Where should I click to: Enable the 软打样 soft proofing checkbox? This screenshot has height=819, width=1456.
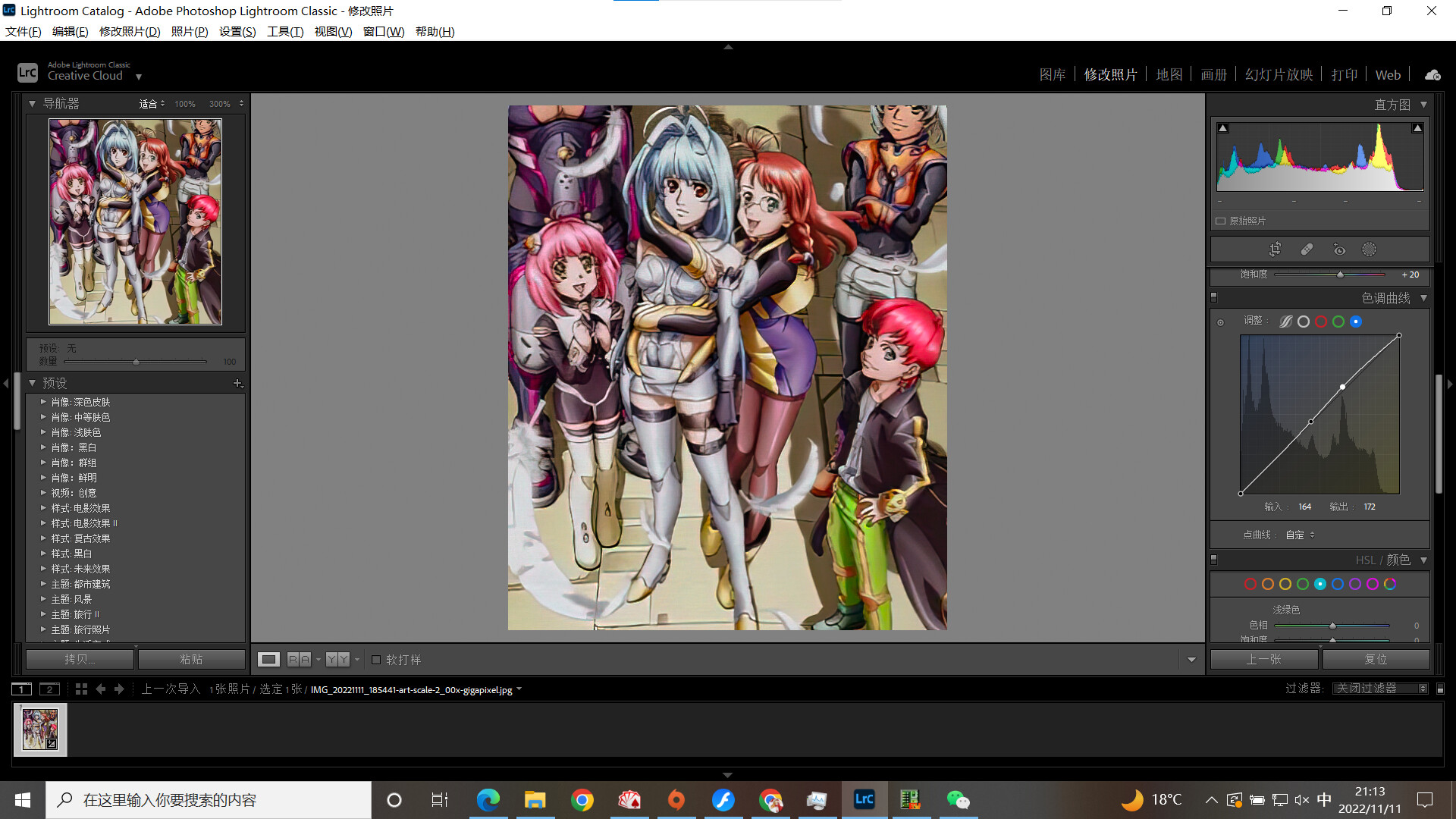click(376, 660)
